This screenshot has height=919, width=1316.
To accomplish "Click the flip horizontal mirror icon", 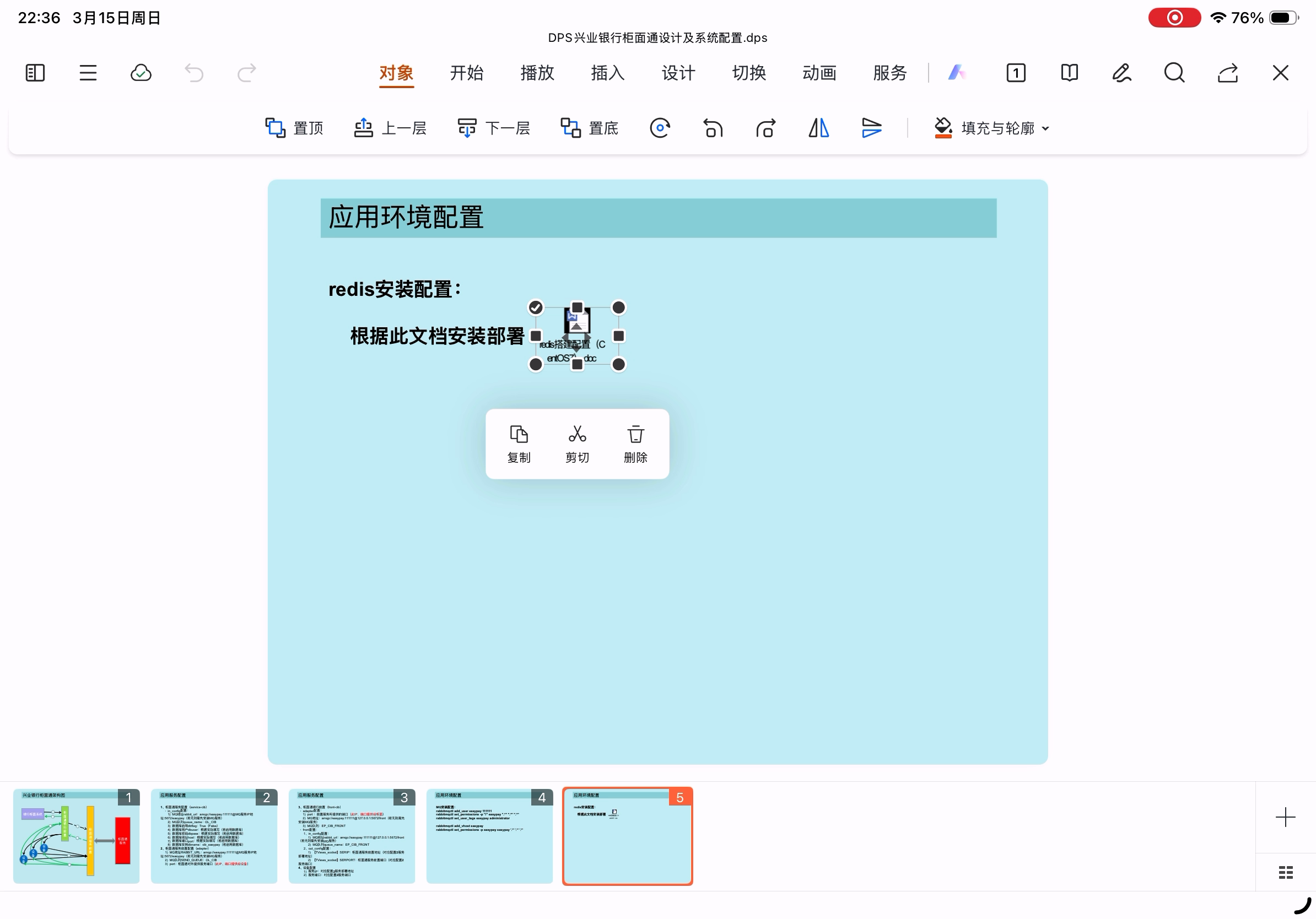I will pos(818,128).
